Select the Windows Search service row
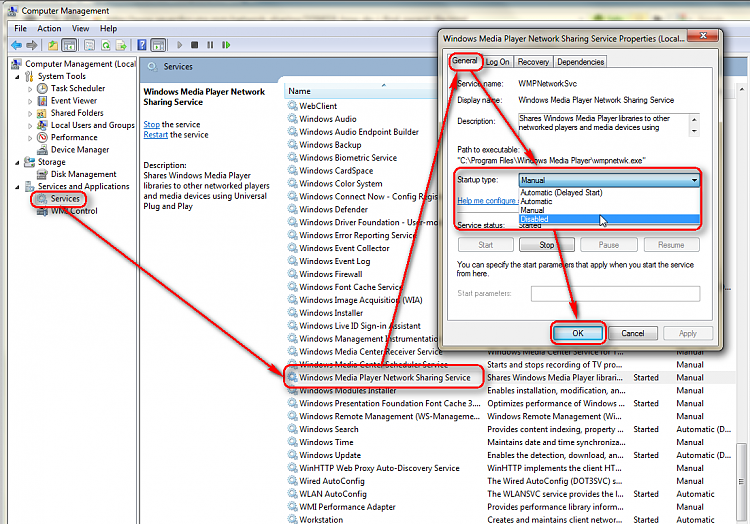 tap(509, 429)
